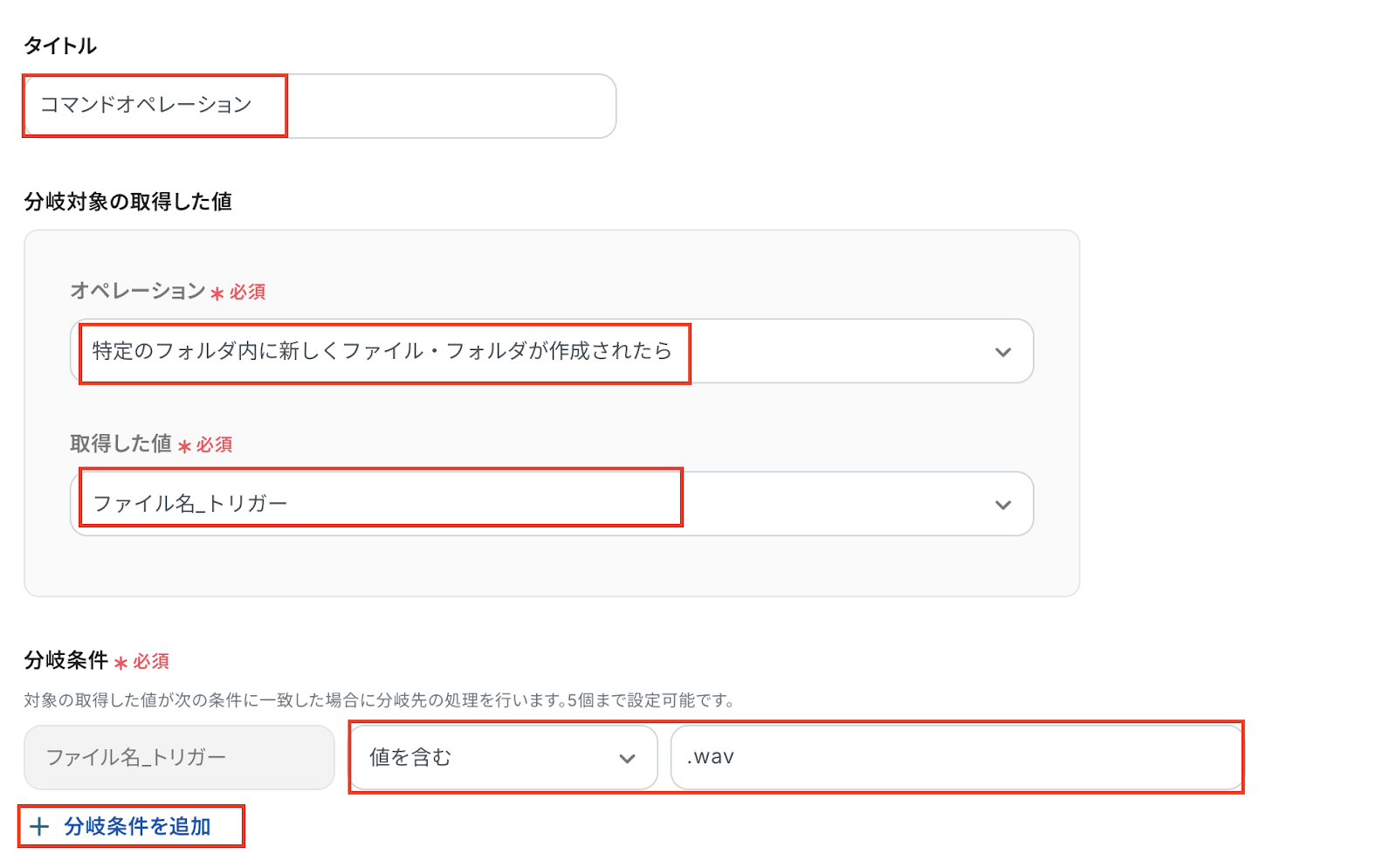This screenshot has height=868, width=1397.
Task: Click the 必須 marker beside 分岐条件
Action: click(151, 661)
